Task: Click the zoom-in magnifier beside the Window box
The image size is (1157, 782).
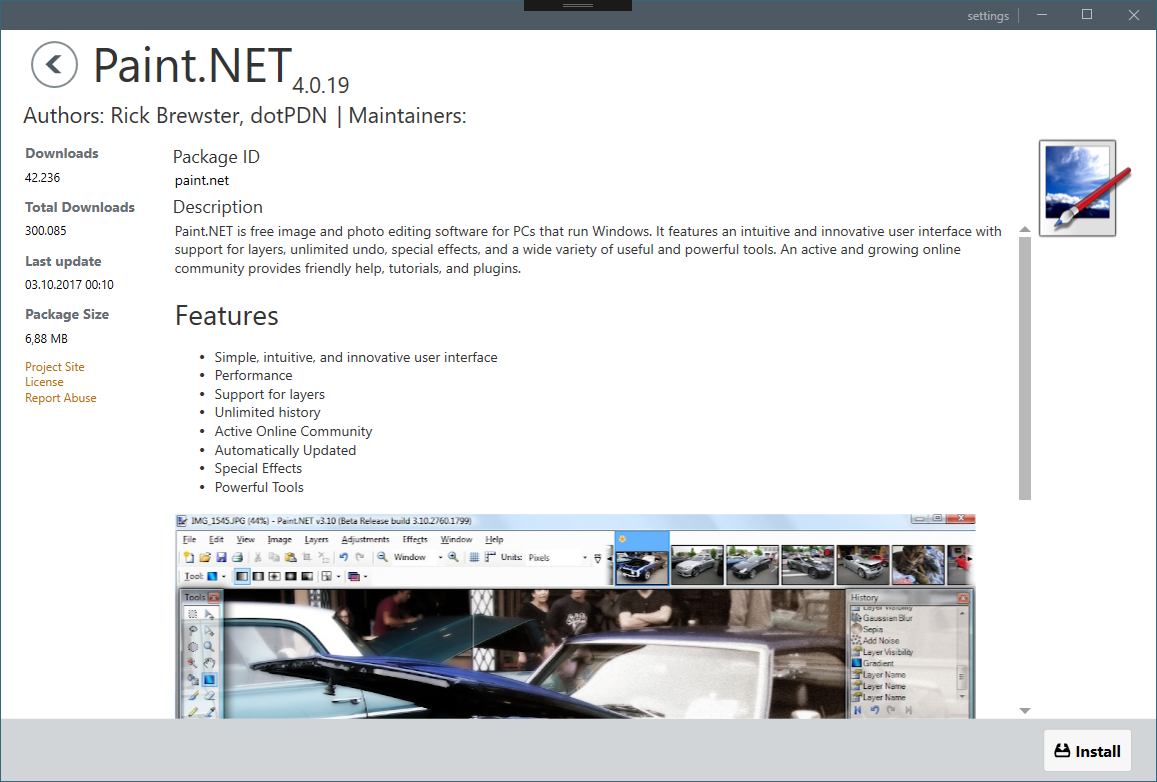Action: coord(454,558)
